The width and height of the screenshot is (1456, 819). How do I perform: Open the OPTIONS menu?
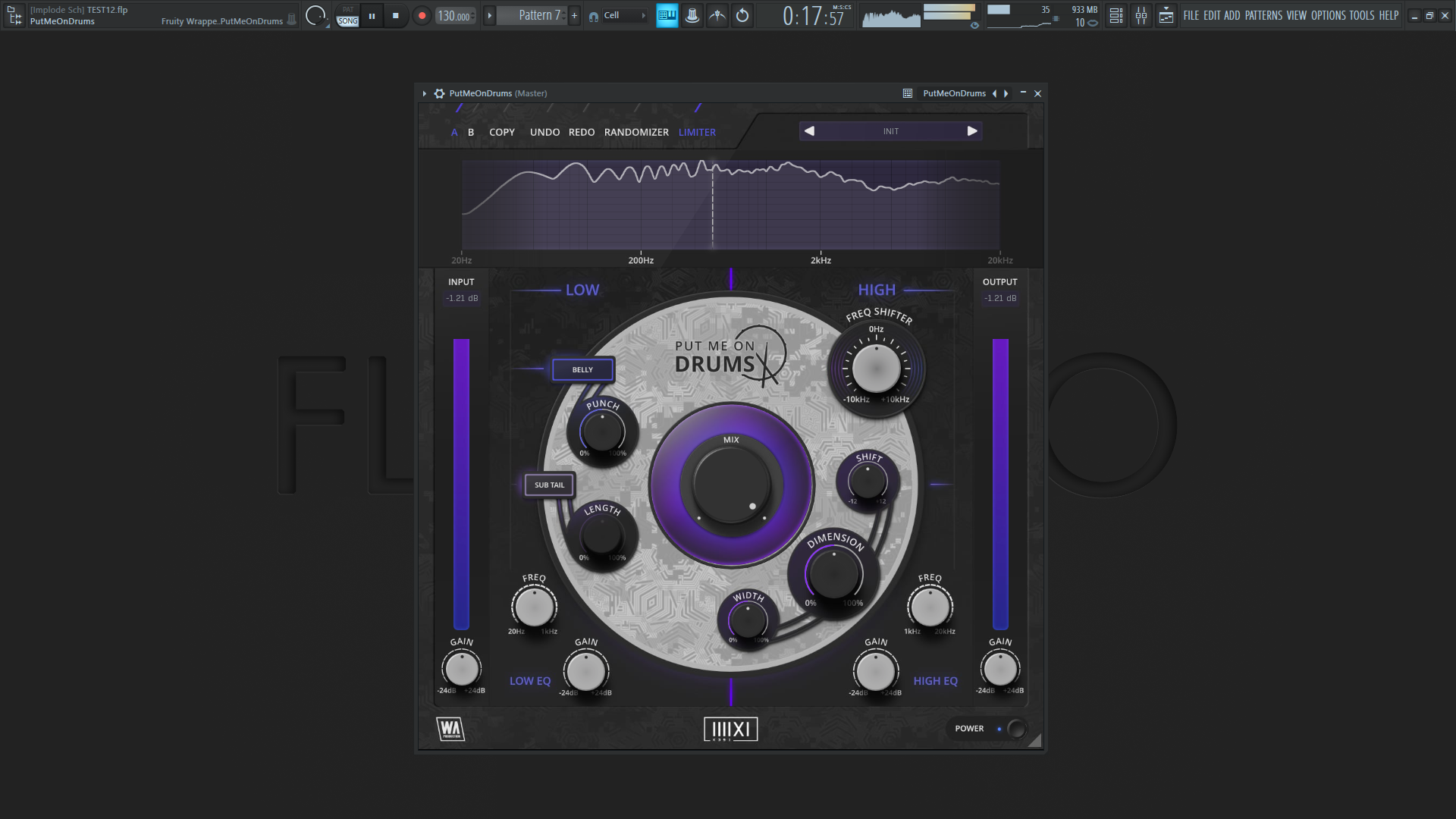(x=1328, y=15)
